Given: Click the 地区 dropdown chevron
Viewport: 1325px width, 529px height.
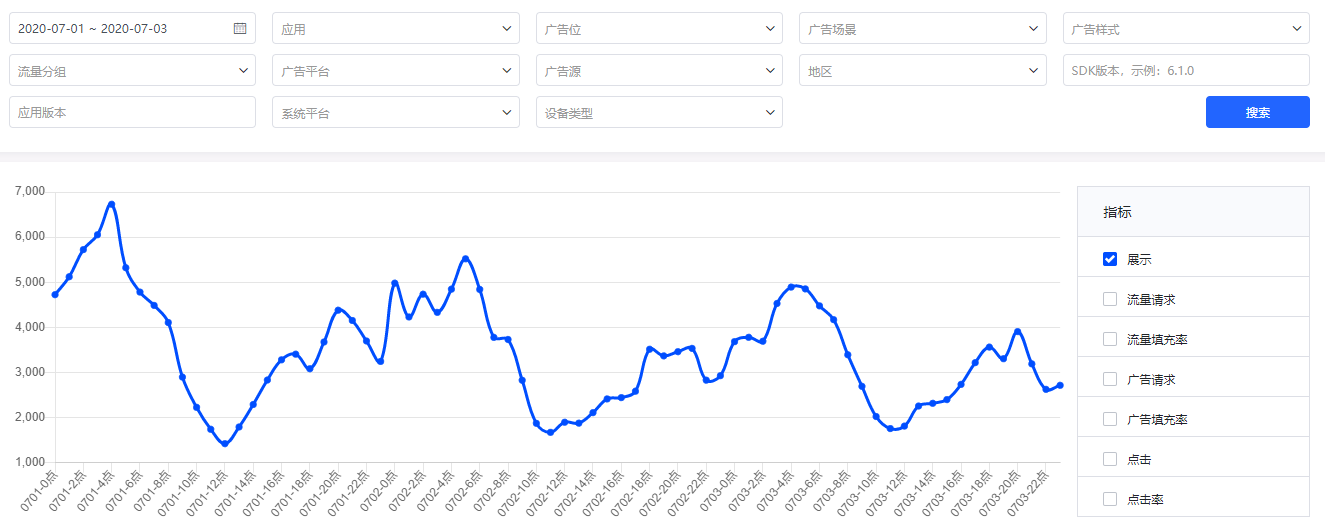Looking at the screenshot, I should pos(1034,70).
